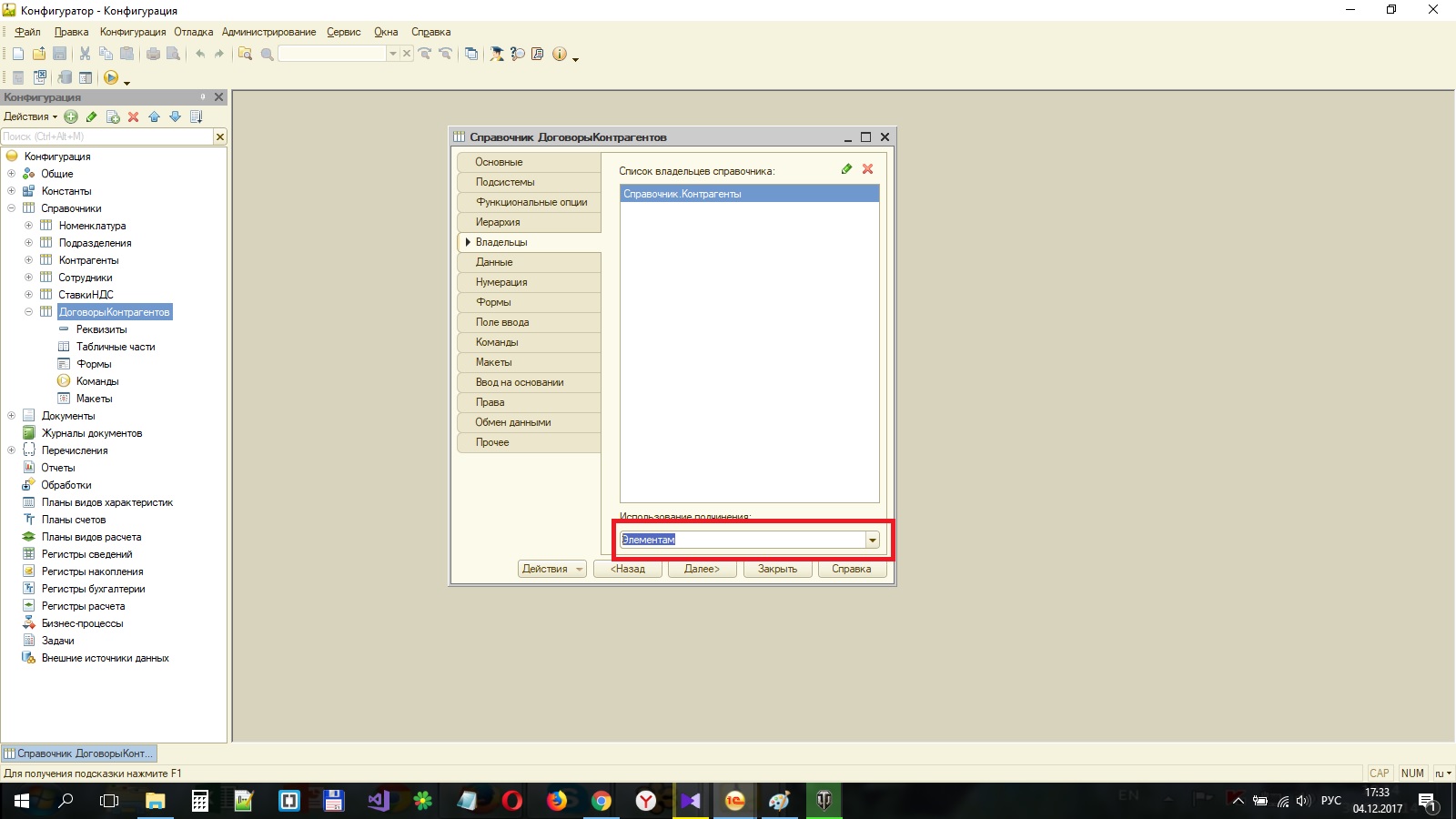The height and width of the screenshot is (819, 1456).
Task: Click the Help info icon in toolbar
Action: (560, 54)
